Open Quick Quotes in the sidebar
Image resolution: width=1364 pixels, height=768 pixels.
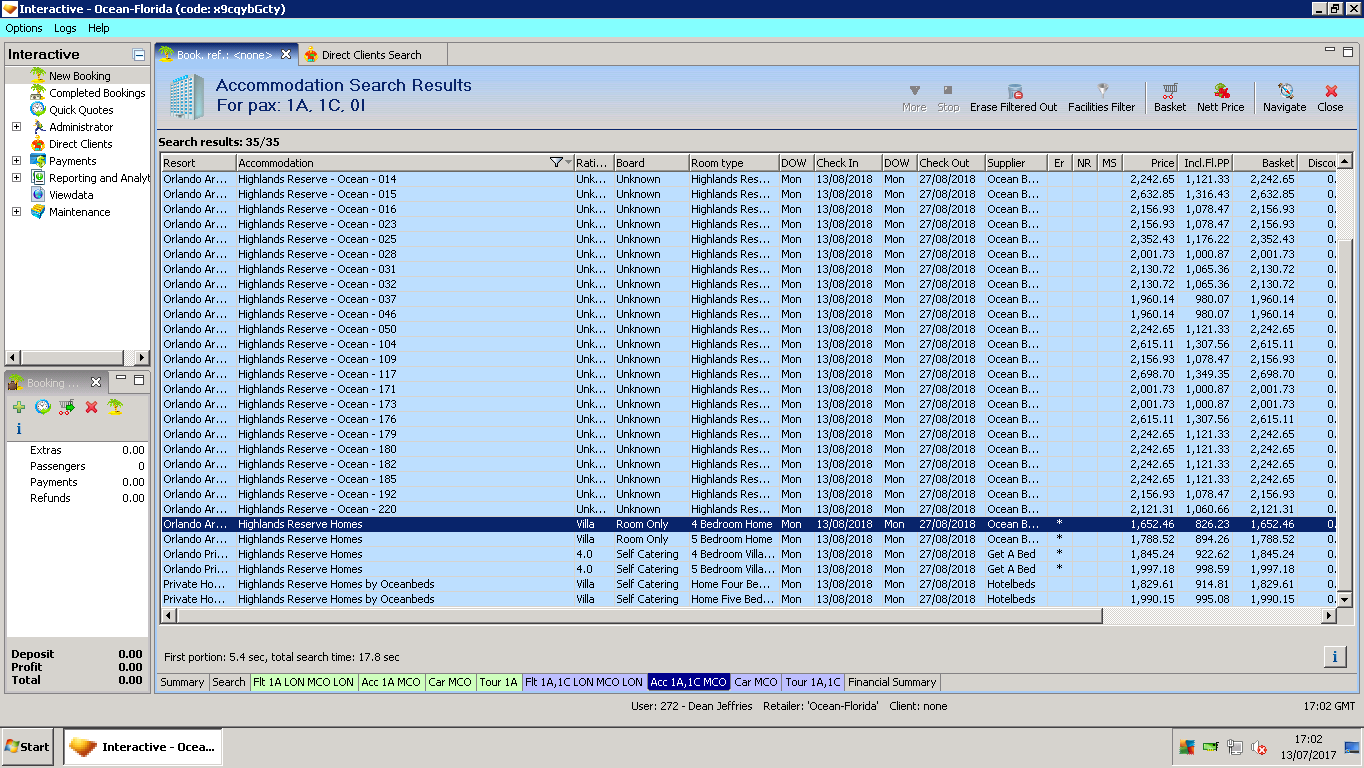point(81,110)
